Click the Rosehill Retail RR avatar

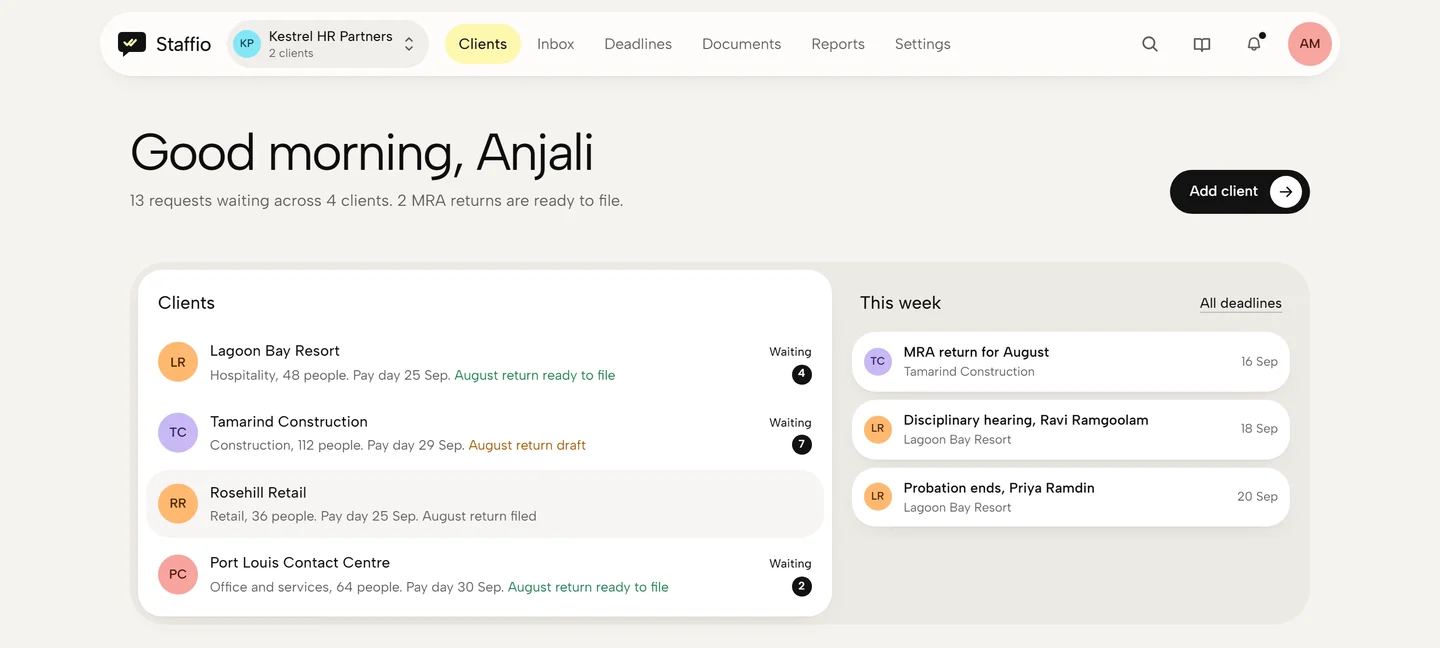[x=178, y=504]
